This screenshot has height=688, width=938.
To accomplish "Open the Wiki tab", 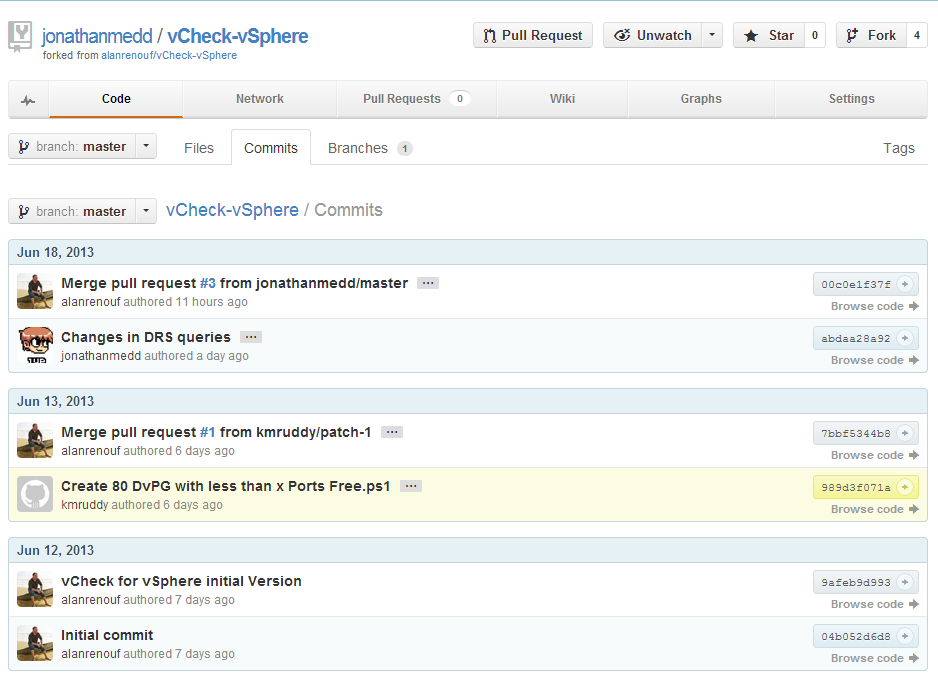I will 562,99.
